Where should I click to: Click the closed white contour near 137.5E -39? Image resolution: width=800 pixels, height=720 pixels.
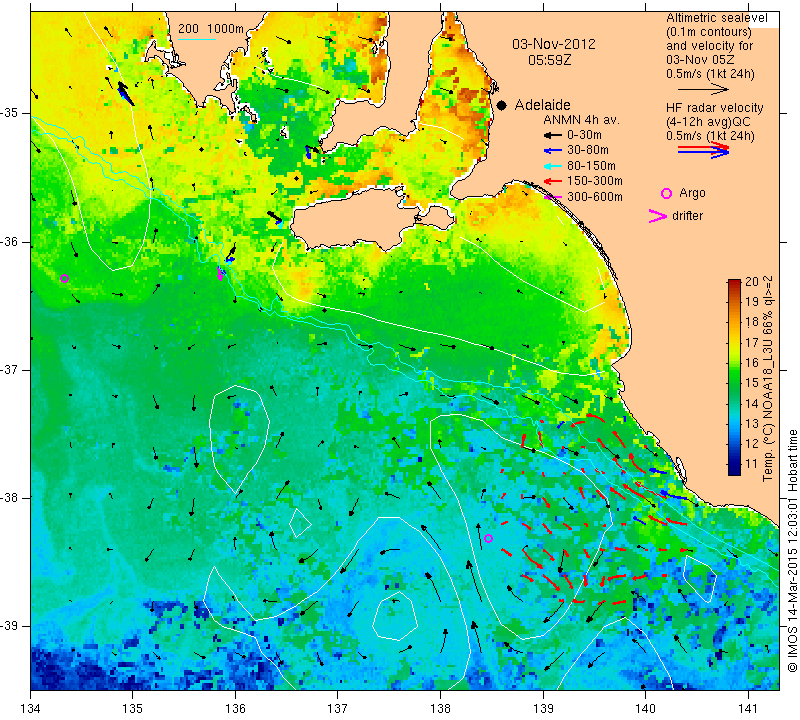[395, 616]
